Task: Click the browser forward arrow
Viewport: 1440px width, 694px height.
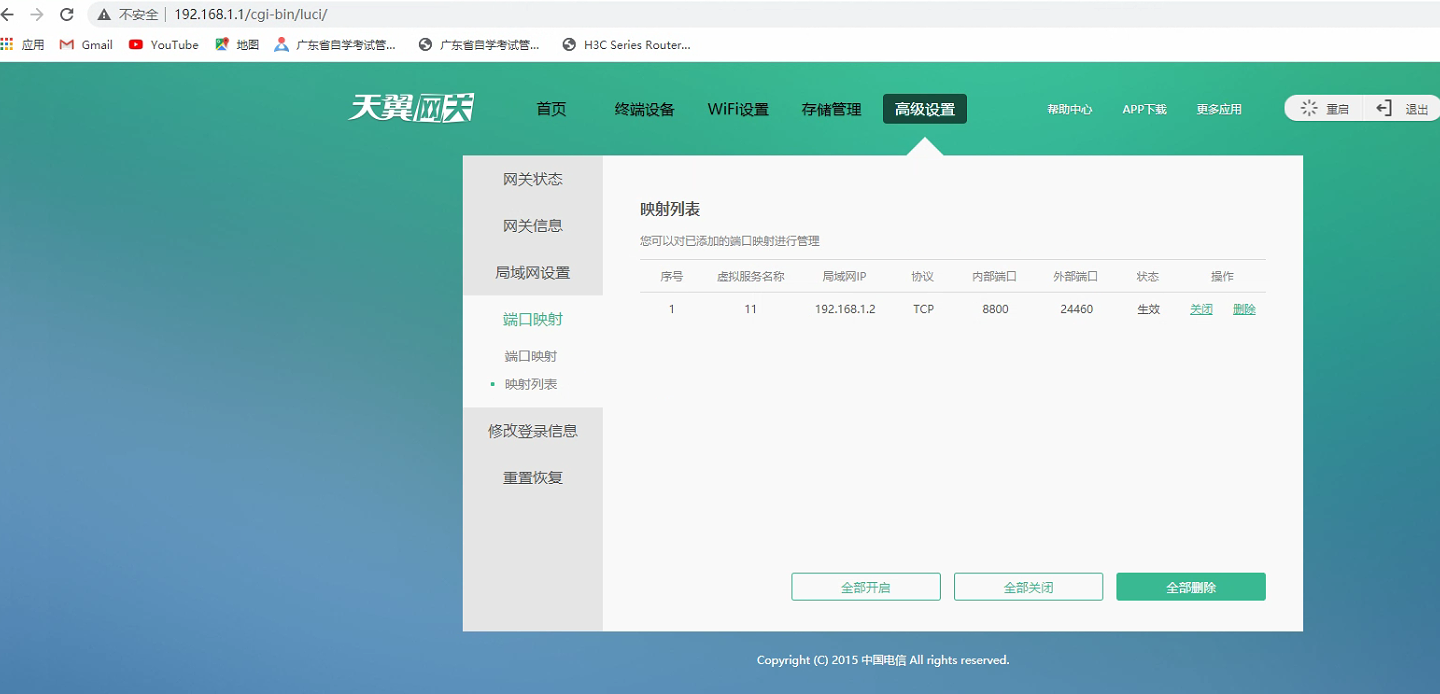Action: click(x=37, y=14)
